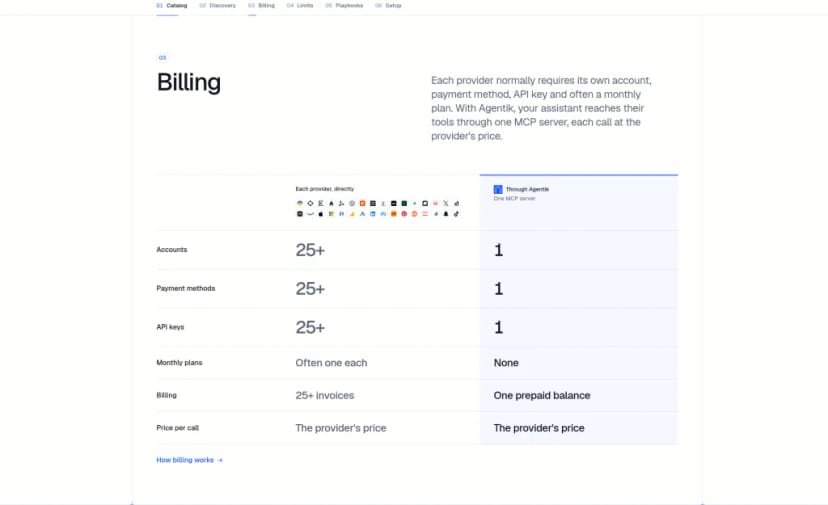The height and width of the screenshot is (505, 828).
Task: Click the 'Each provider, directly' column header
Action: click(x=325, y=189)
